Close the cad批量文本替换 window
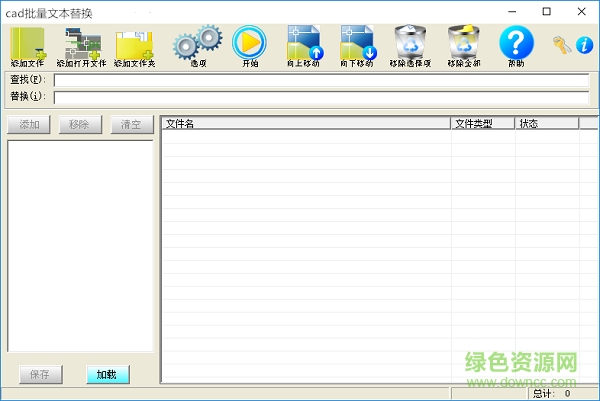The width and height of the screenshot is (600, 401). click(x=582, y=12)
